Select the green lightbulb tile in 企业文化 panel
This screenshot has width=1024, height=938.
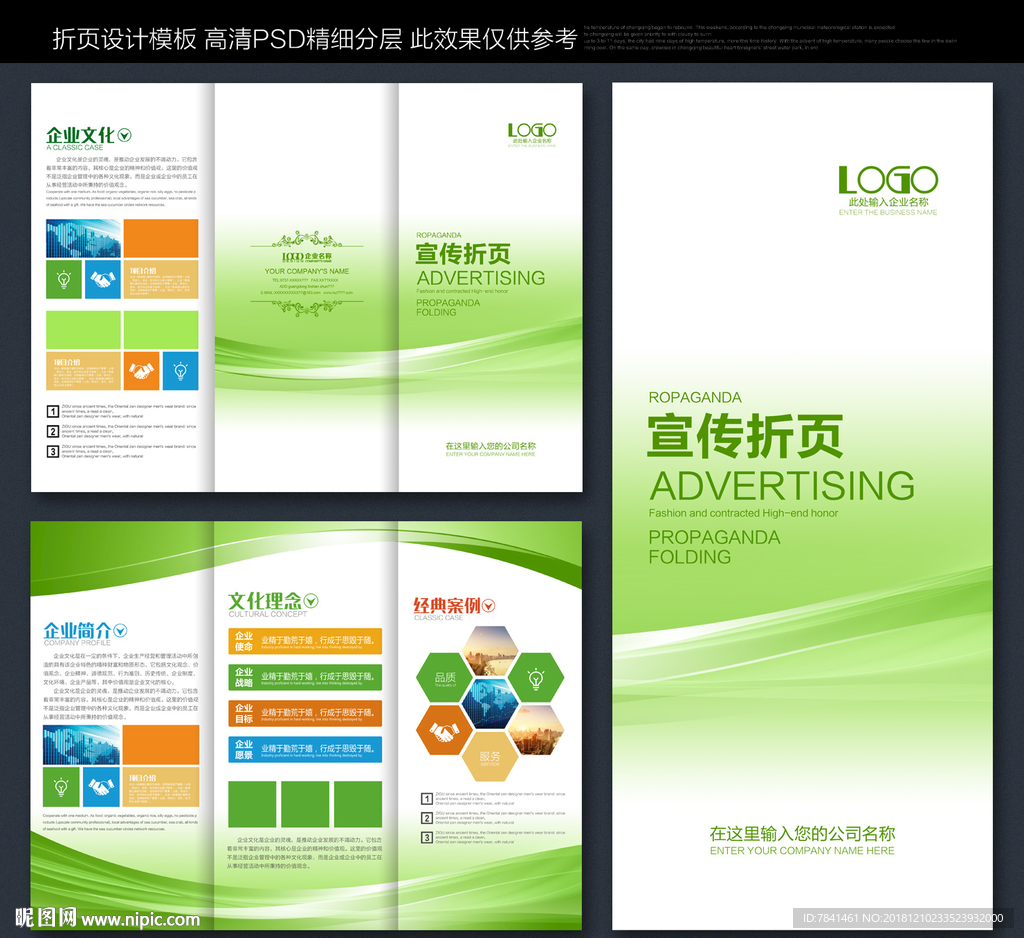point(64,280)
